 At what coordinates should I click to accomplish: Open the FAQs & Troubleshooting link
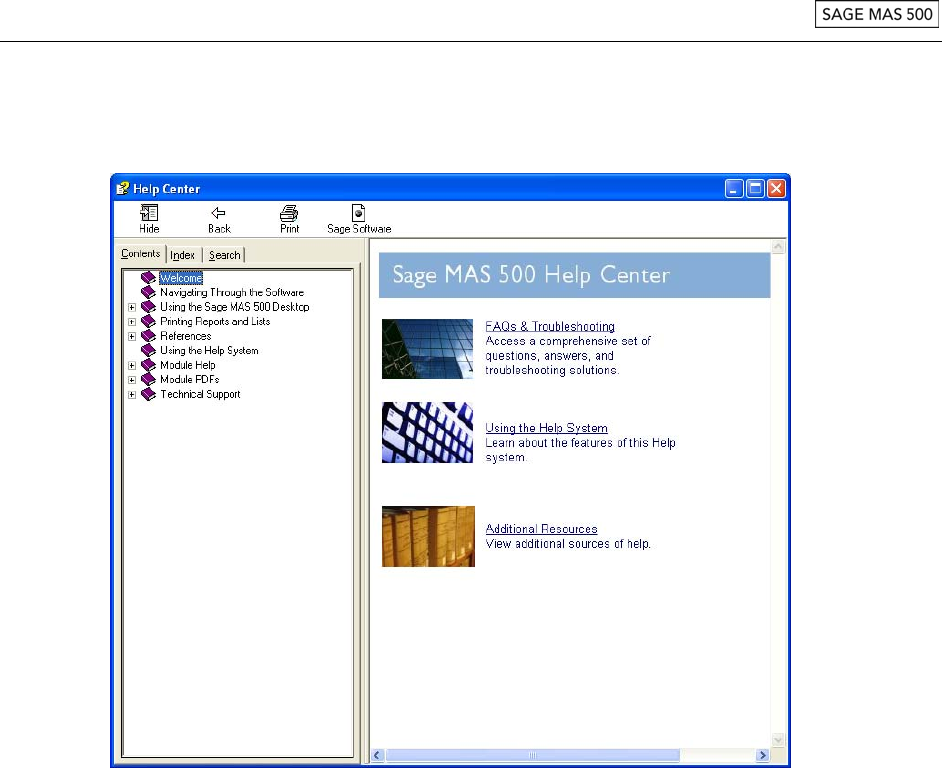[550, 326]
